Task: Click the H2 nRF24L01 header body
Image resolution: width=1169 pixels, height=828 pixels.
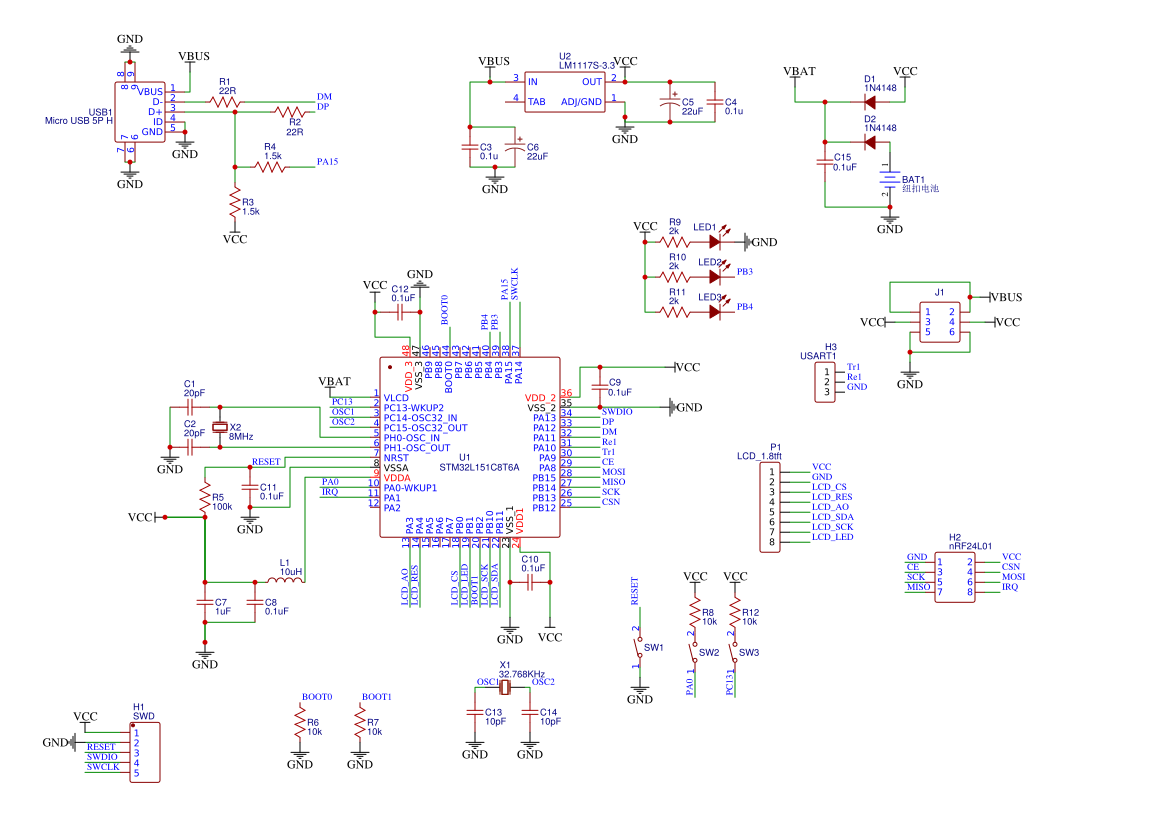Action: pos(955,577)
